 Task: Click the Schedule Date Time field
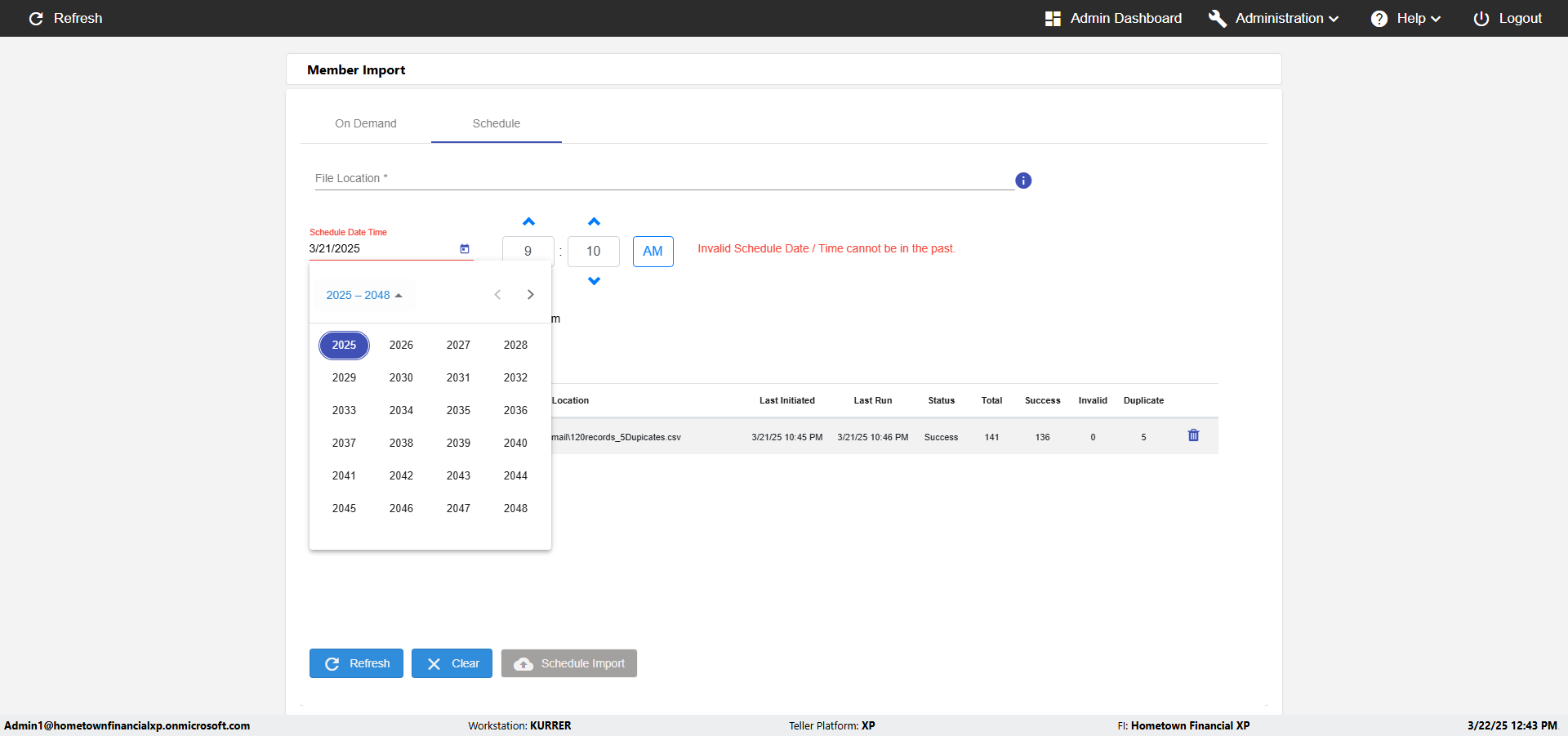[x=382, y=248]
